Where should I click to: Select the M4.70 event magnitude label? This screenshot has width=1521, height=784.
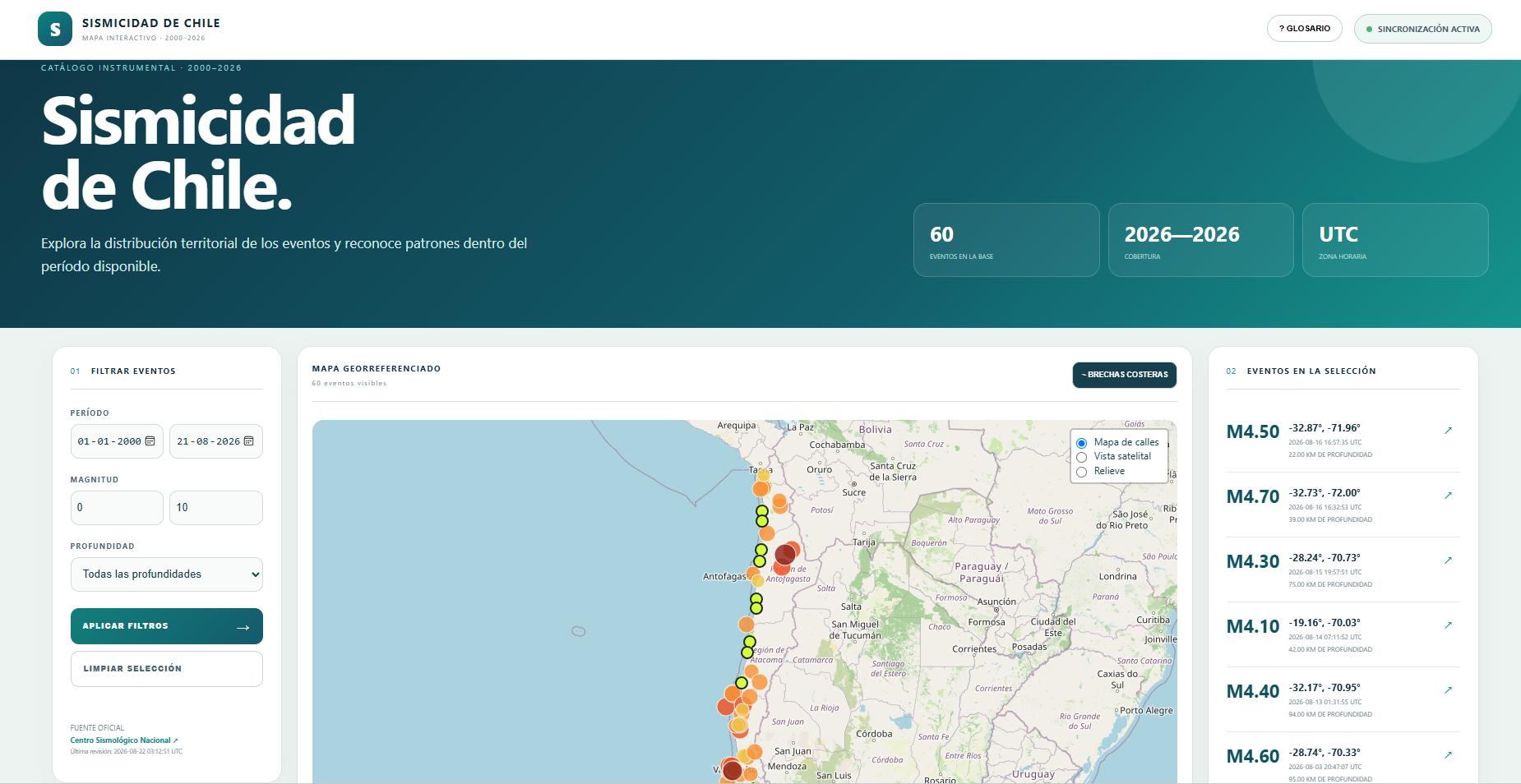pos(1253,497)
